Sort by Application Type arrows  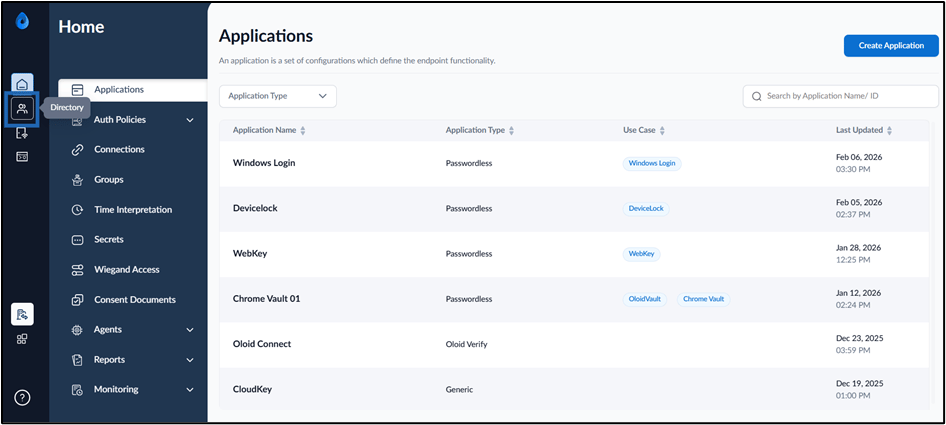pos(512,130)
